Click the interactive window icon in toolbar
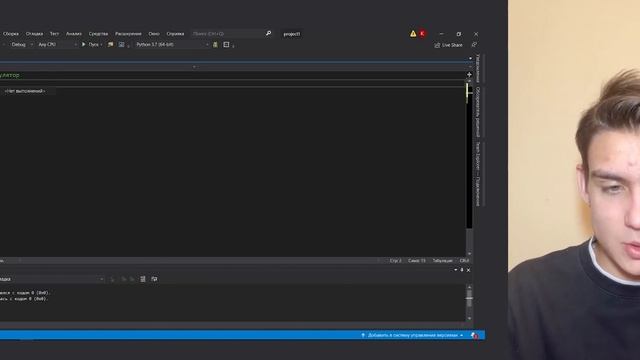640x360 pixels. [226, 44]
